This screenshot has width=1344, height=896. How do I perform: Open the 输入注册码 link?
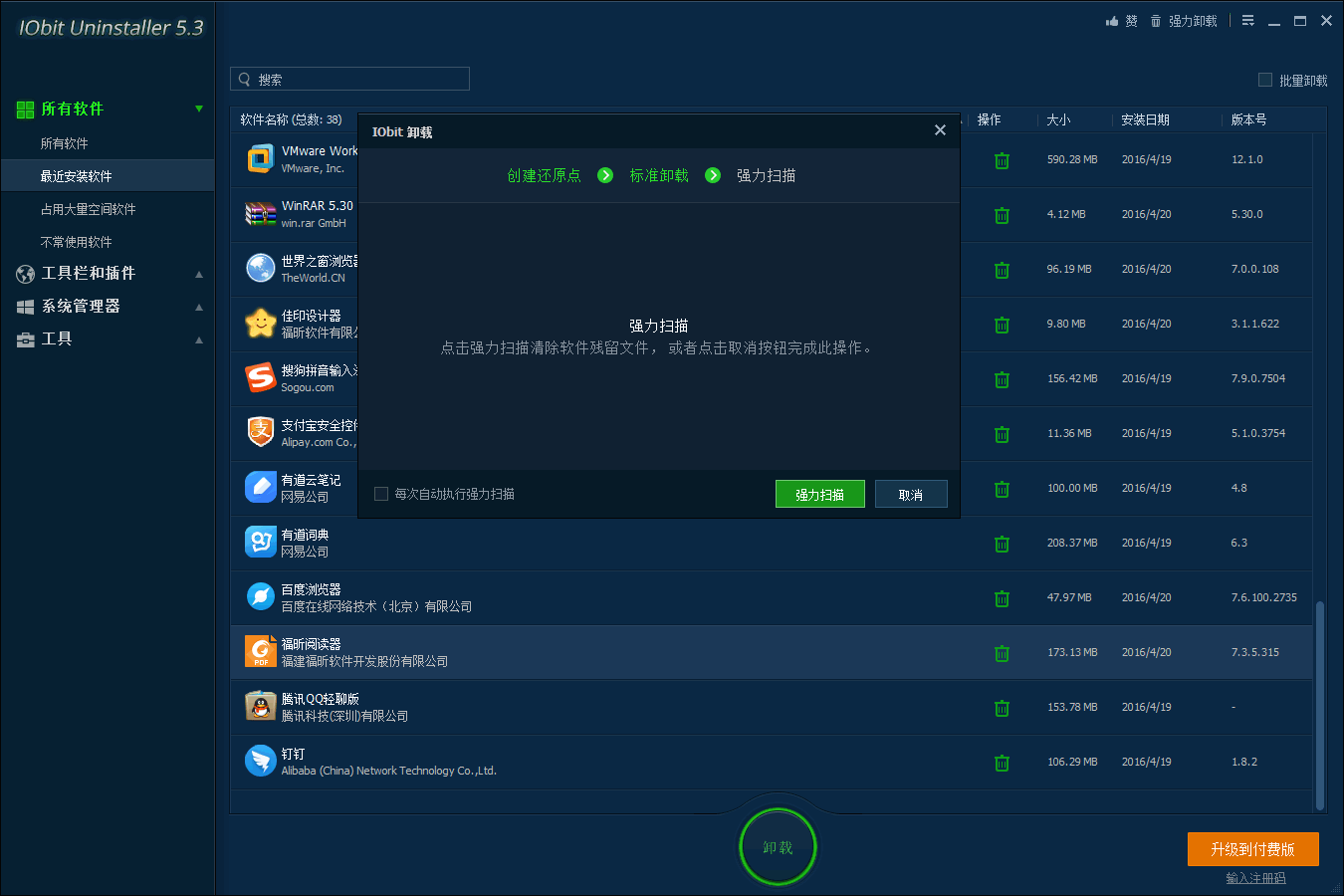(x=1255, y=878)
